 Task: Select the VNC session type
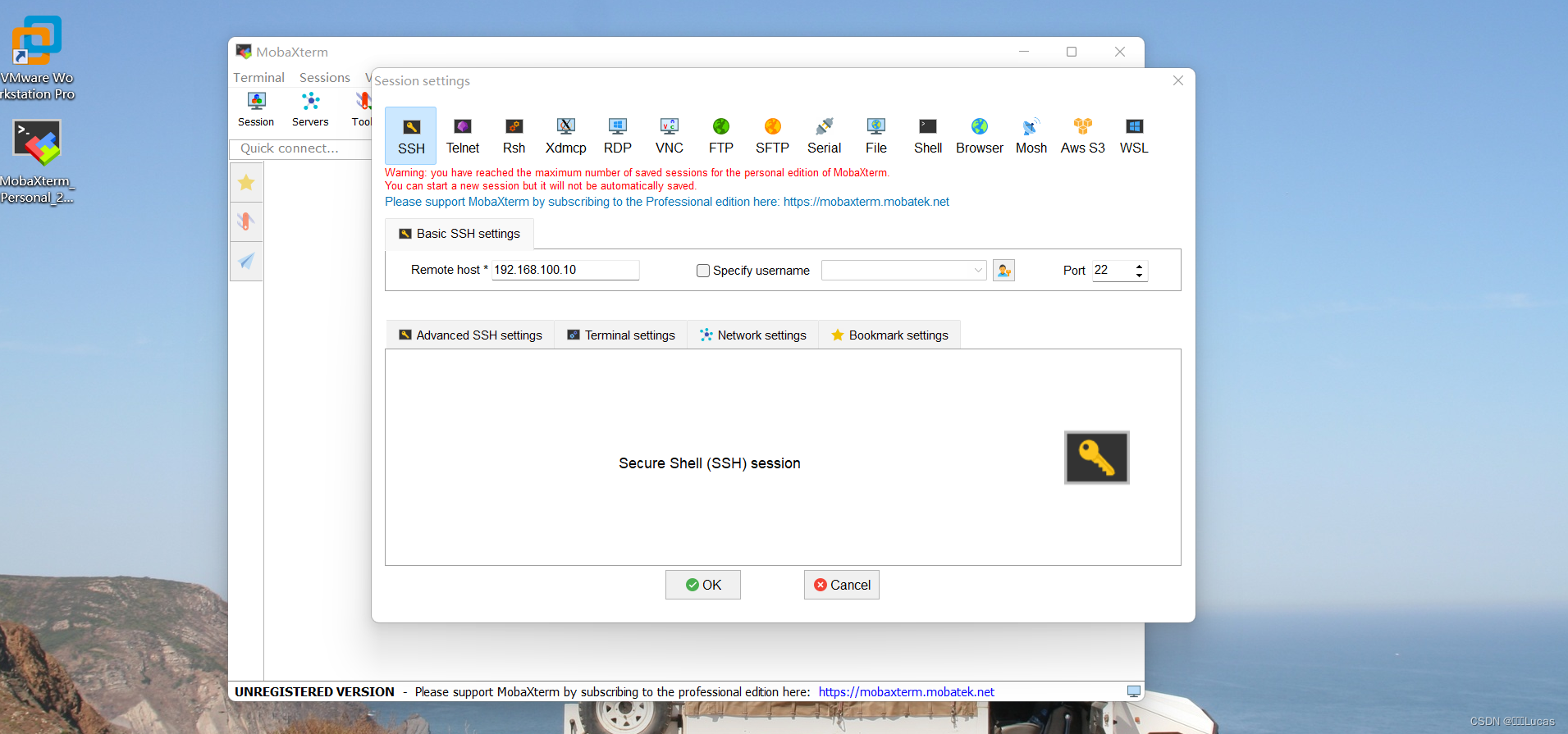point(670,136)
